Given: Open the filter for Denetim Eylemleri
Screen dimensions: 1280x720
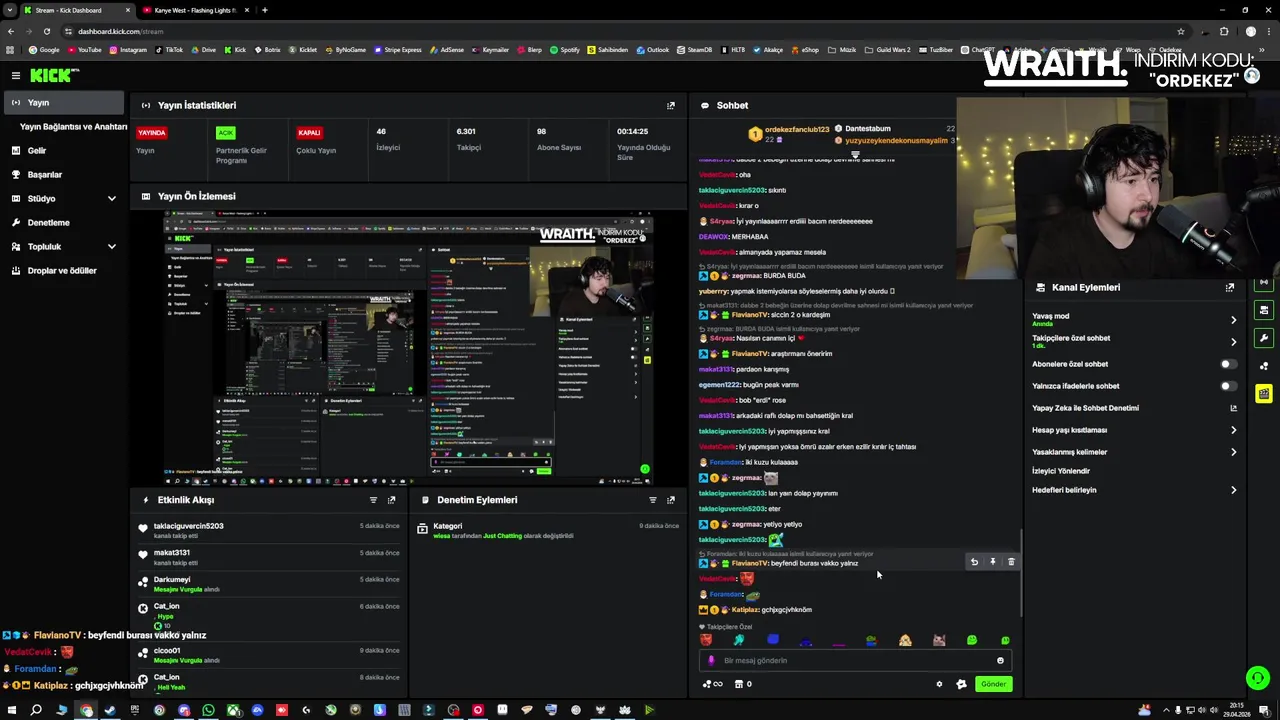Looking at the screenshot, I should click(652, 500).
